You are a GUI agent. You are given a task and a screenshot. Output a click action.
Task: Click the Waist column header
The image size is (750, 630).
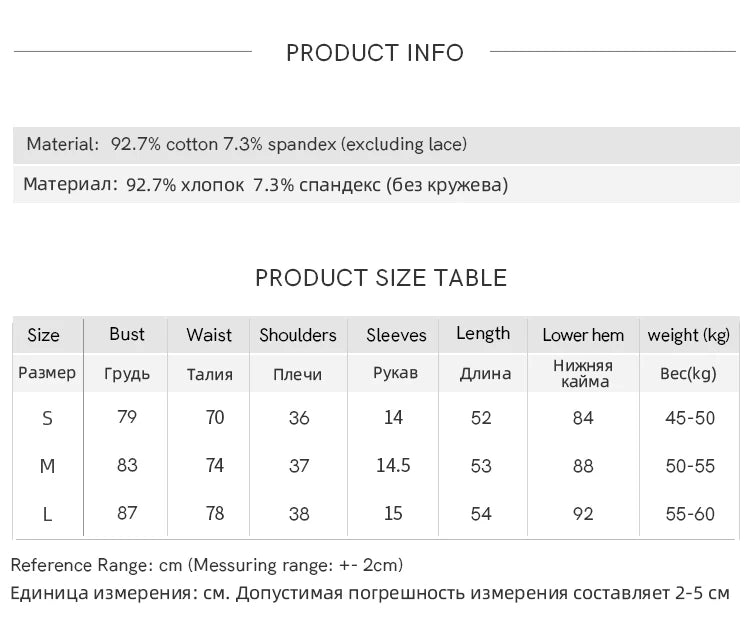tap(209, 335)
